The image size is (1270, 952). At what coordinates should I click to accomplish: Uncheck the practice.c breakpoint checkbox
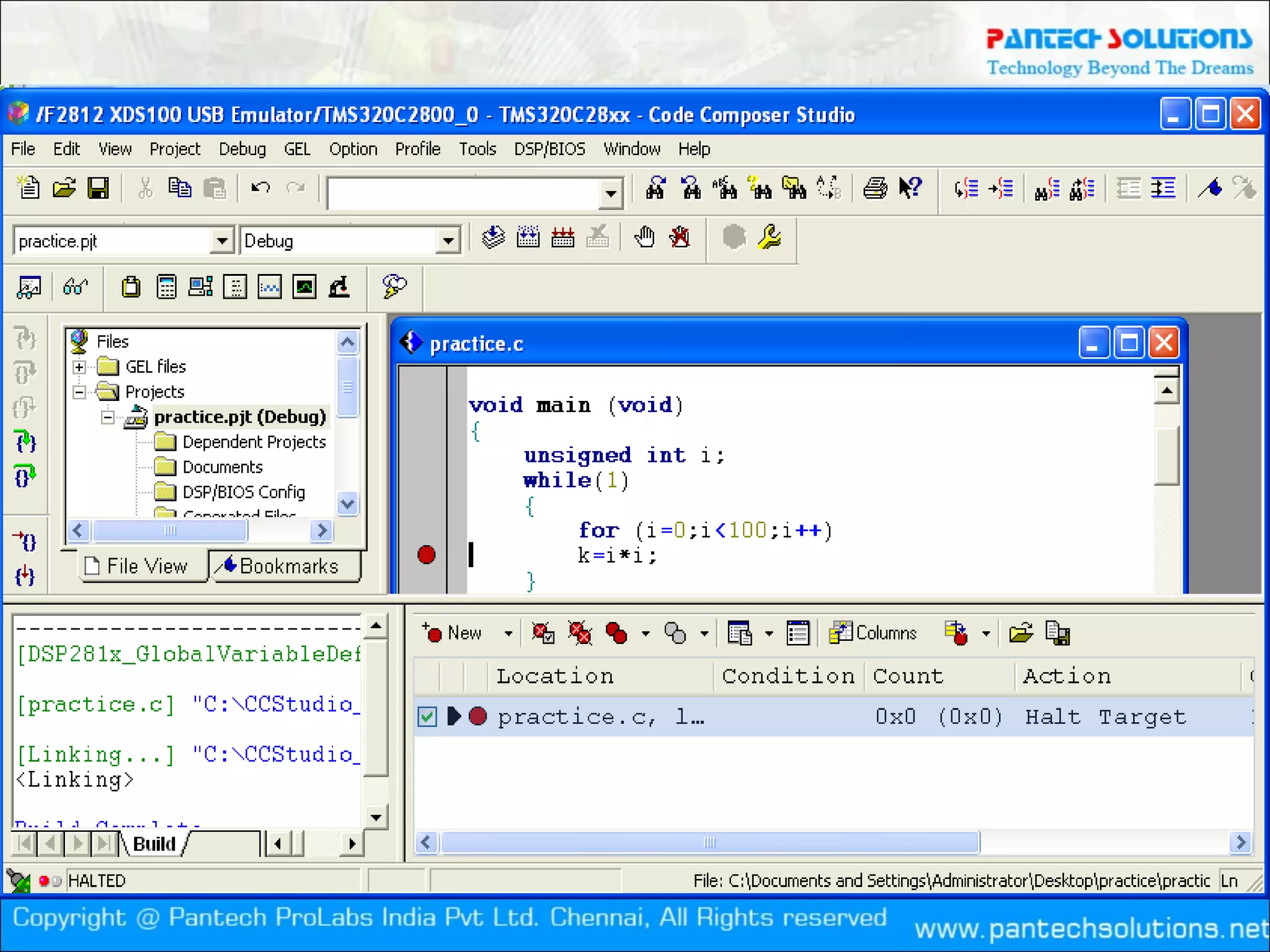click(x=427, y=717)
